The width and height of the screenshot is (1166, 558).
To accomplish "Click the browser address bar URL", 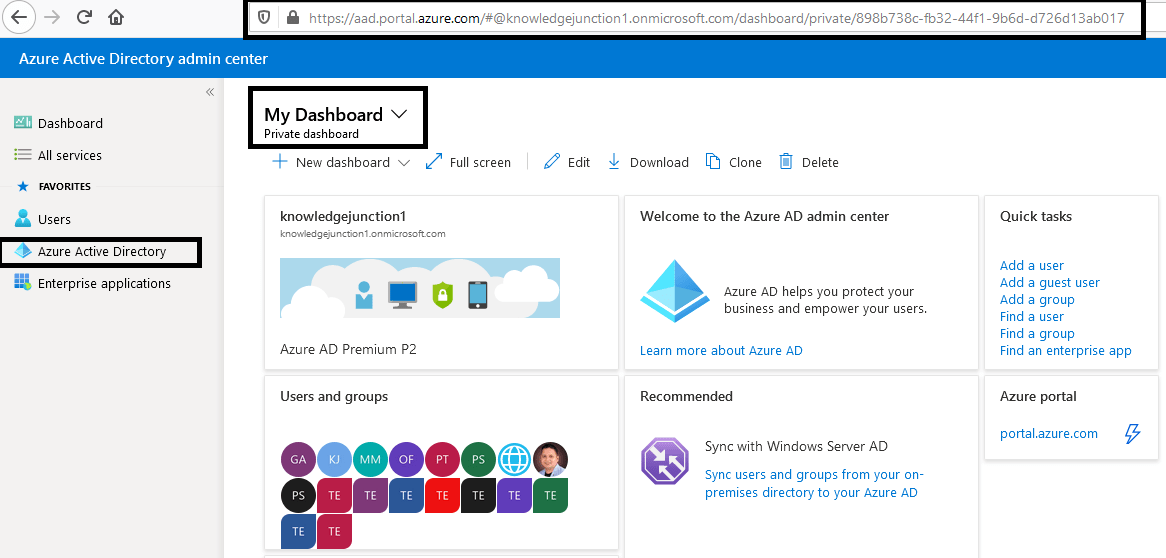I will click(716, 18).
